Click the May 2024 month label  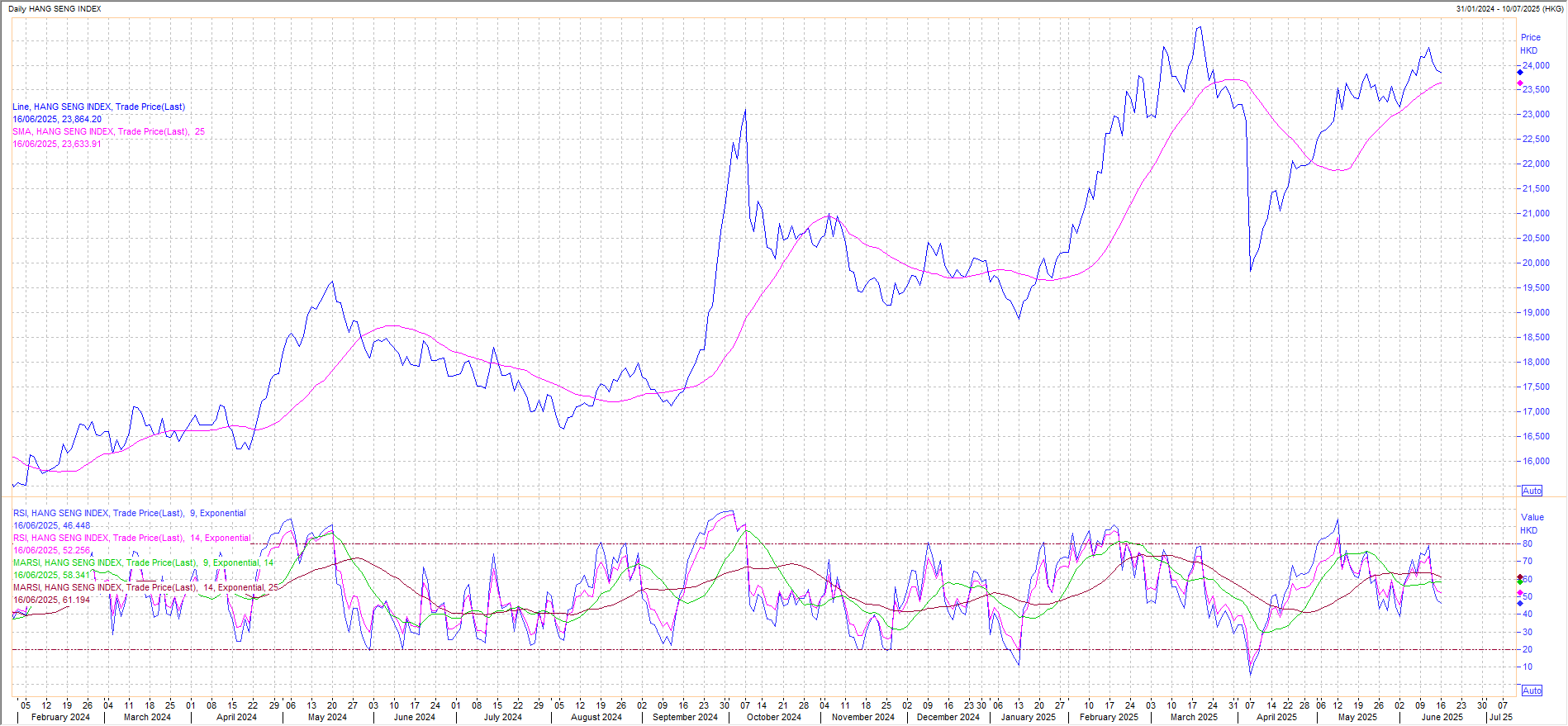click(x=327, y=717)
